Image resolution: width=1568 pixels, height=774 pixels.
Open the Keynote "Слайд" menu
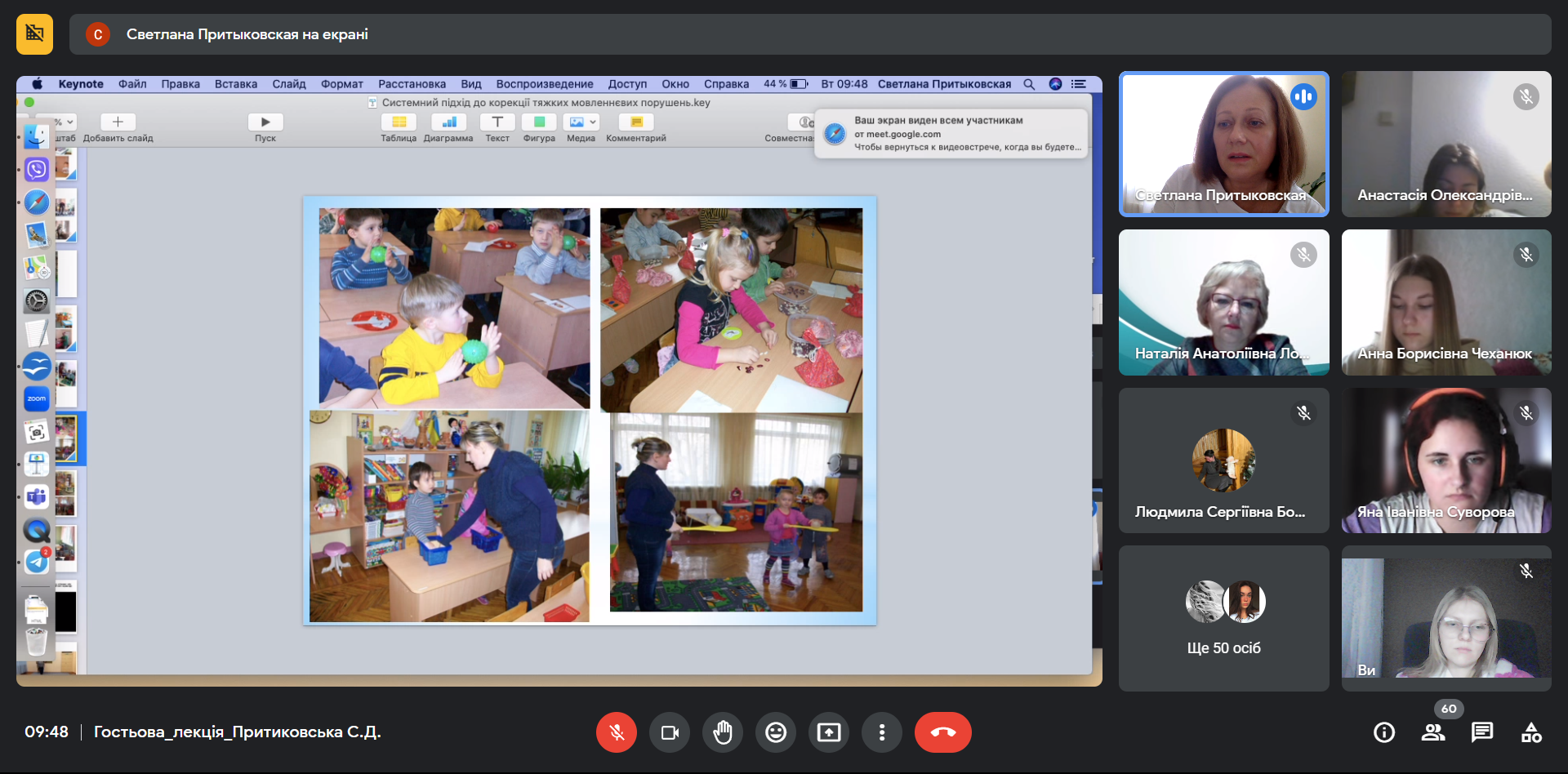coord(288,84)
